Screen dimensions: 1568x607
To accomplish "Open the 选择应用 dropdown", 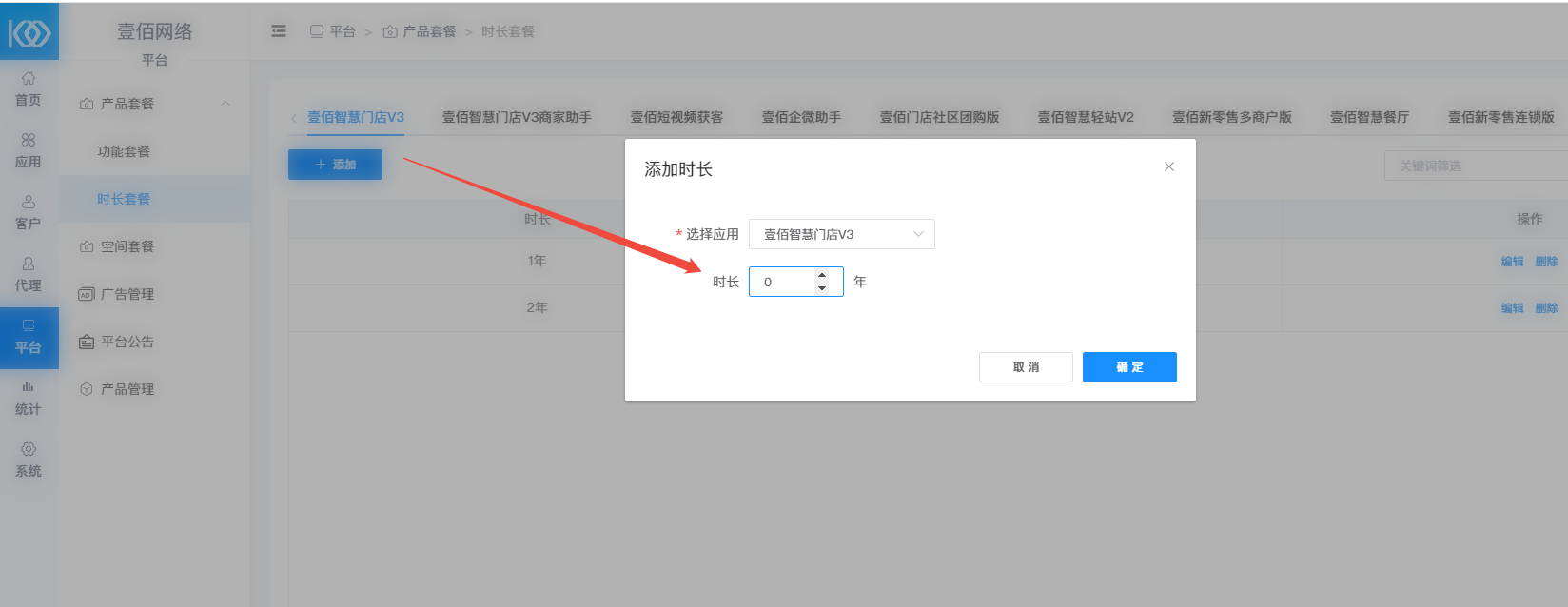I will 842,234.
